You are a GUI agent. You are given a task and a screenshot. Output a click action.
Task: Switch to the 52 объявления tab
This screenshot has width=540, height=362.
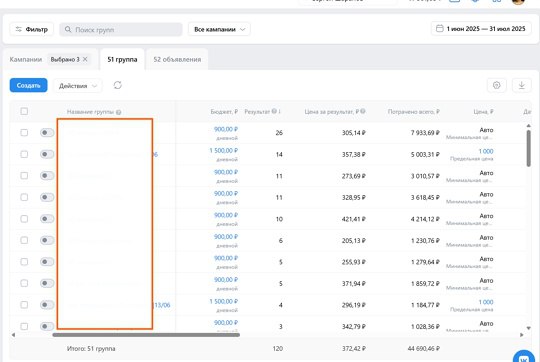pos(177,60)
